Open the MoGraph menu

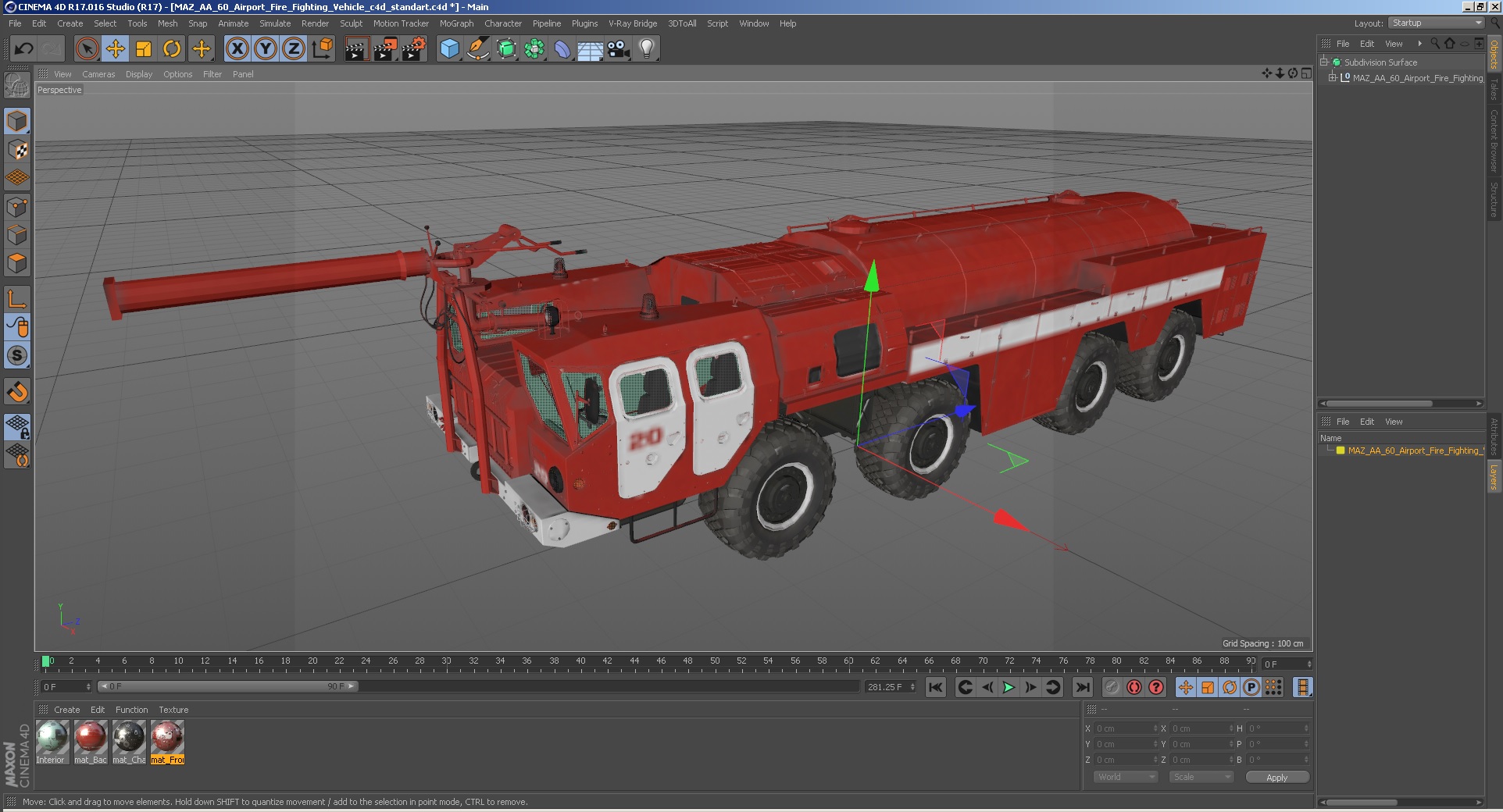point(456,23)
